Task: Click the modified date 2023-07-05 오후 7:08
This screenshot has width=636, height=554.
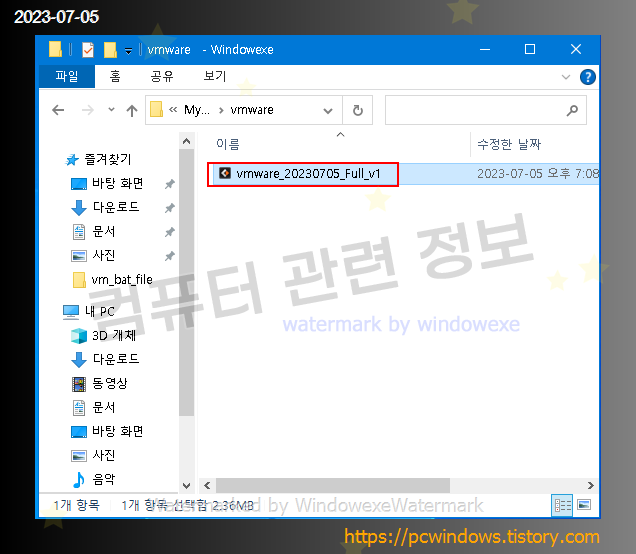Action: [x=538, y=174]
